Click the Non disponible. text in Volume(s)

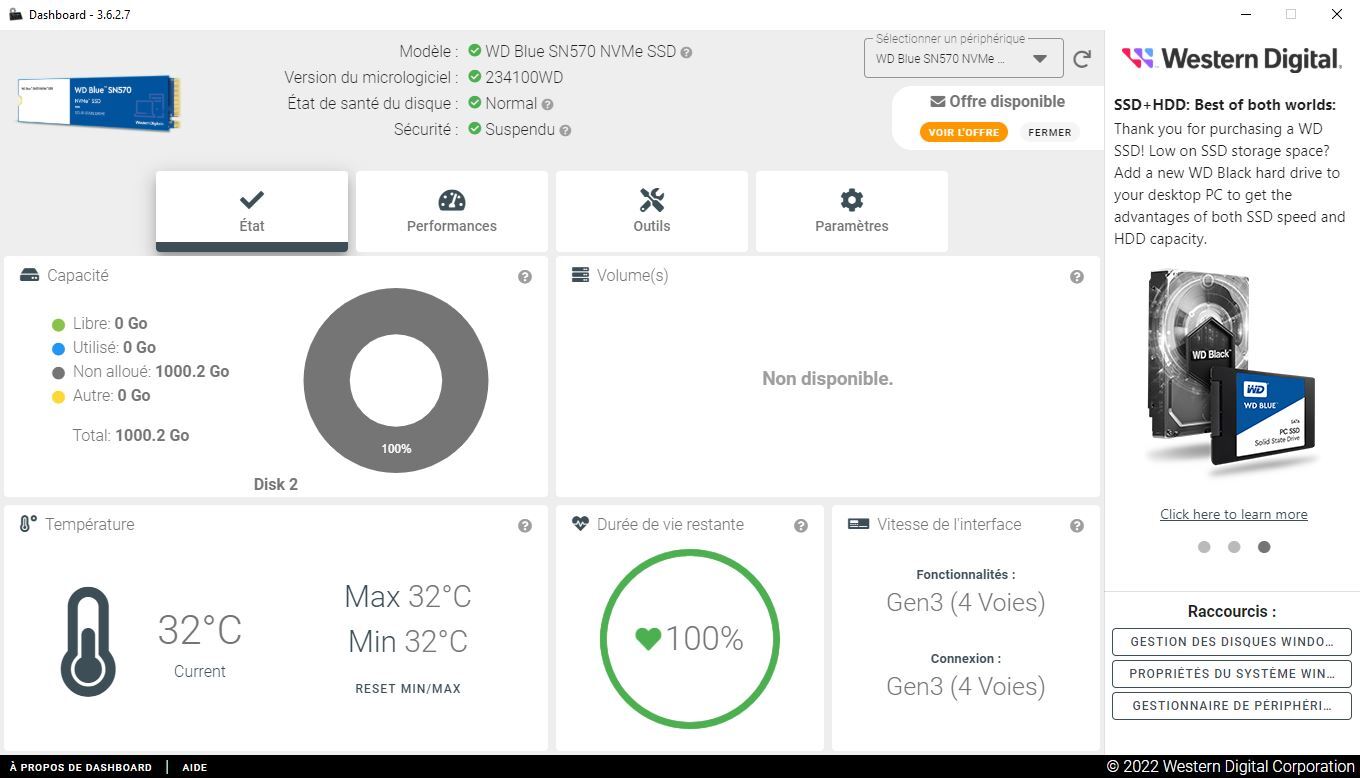(828, 378)
